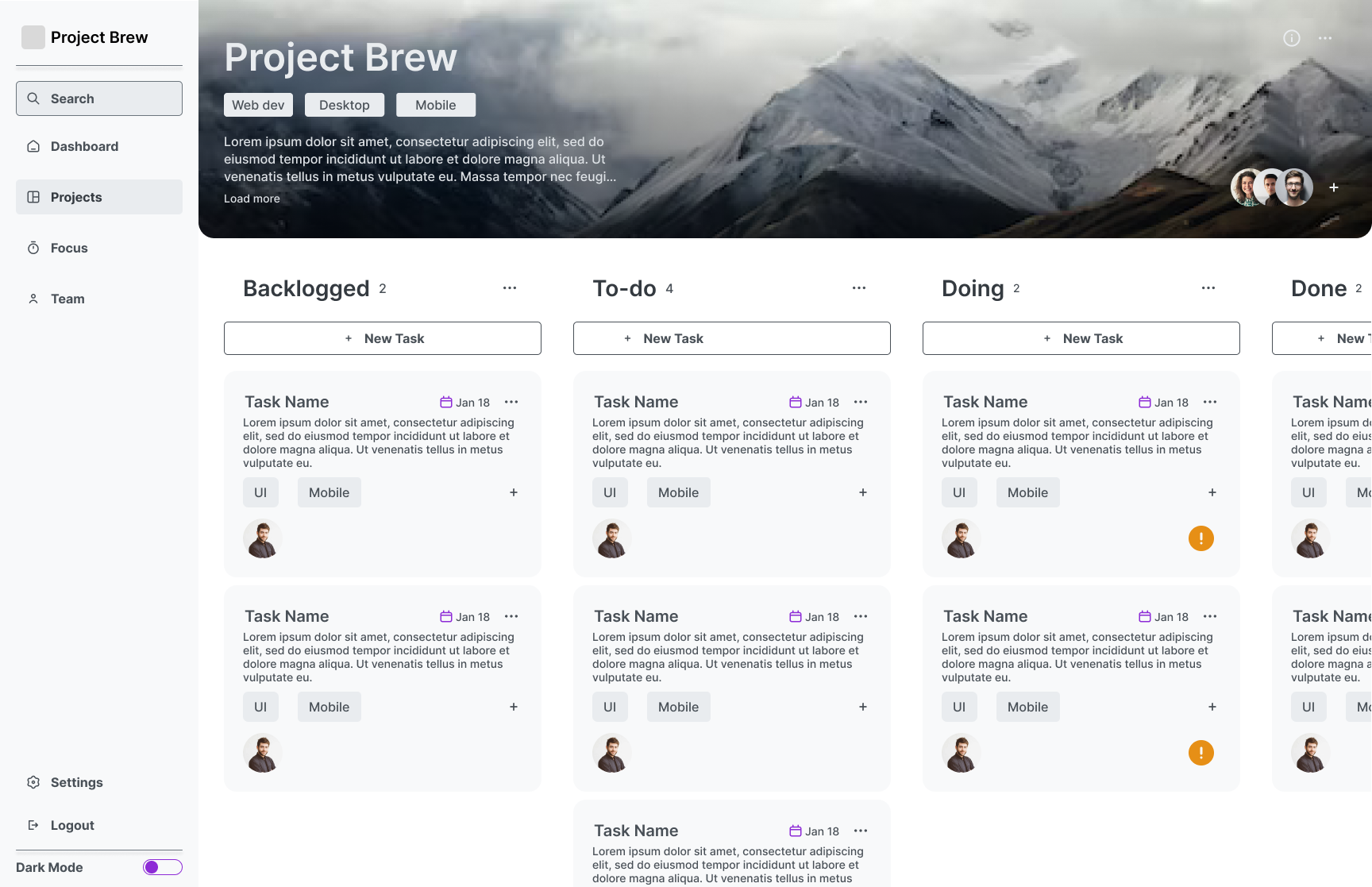
Task: Click New Task in To-do column
Action: [x=732, y=338]
